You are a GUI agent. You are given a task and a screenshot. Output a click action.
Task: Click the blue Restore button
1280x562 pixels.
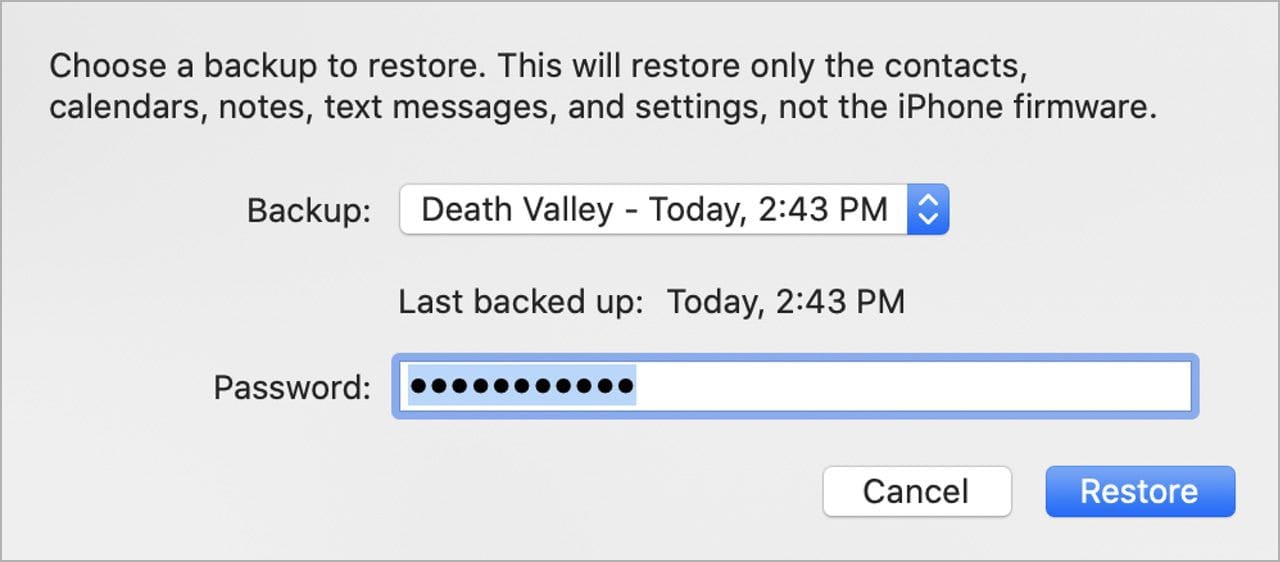pyautogui.click(x=1139, y=491)
